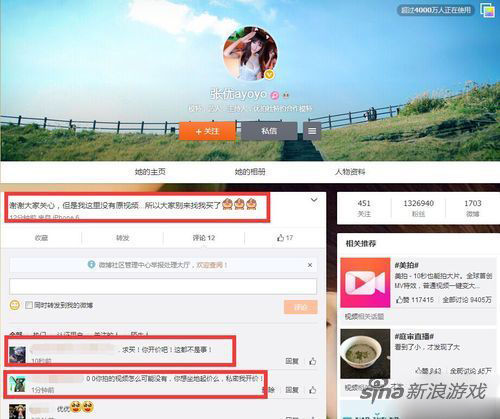Click the orange +关注 follow button
500x419 pixels.
pos(207,131)
